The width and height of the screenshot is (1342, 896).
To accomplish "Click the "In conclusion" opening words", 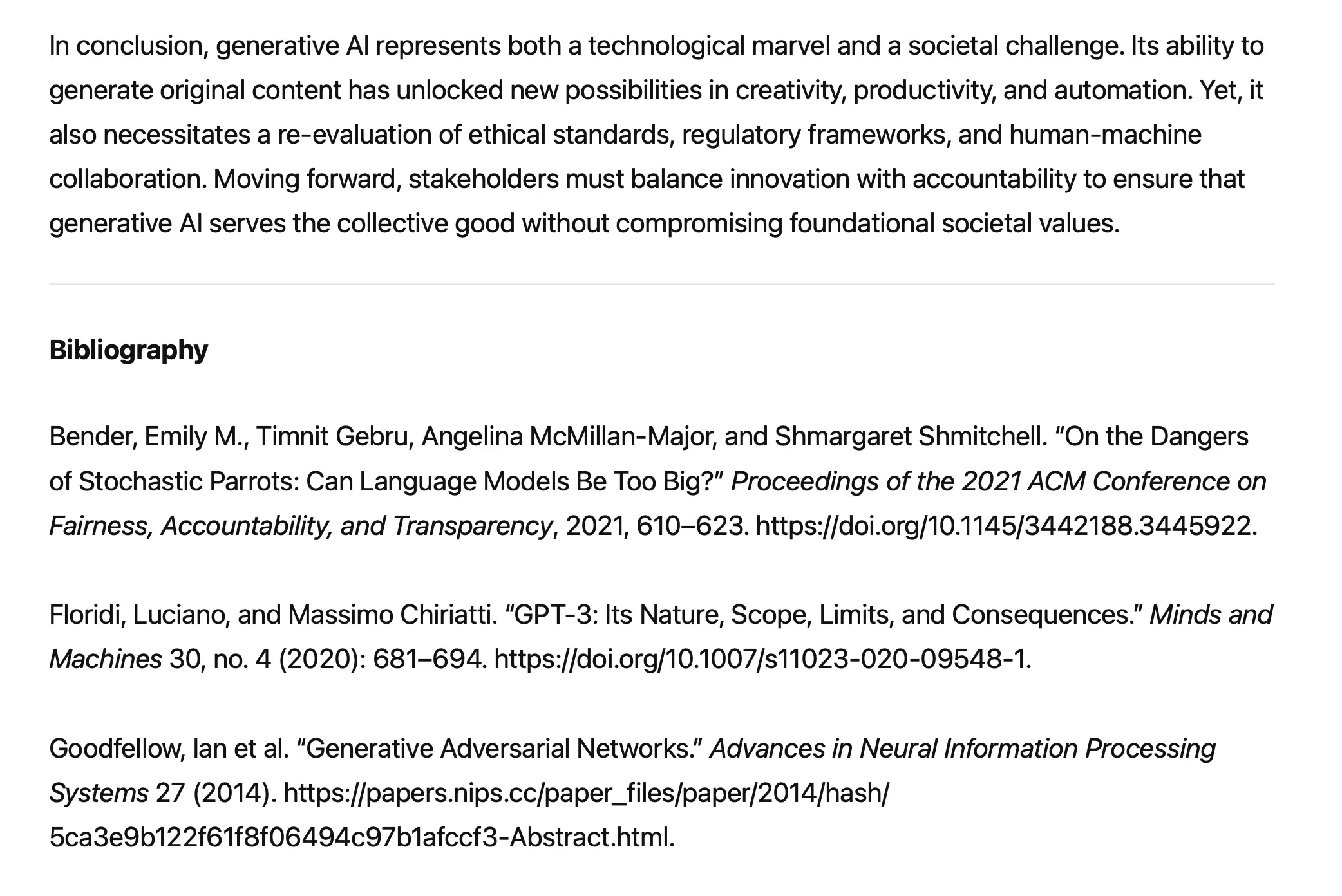I will (x=129, y=46).
